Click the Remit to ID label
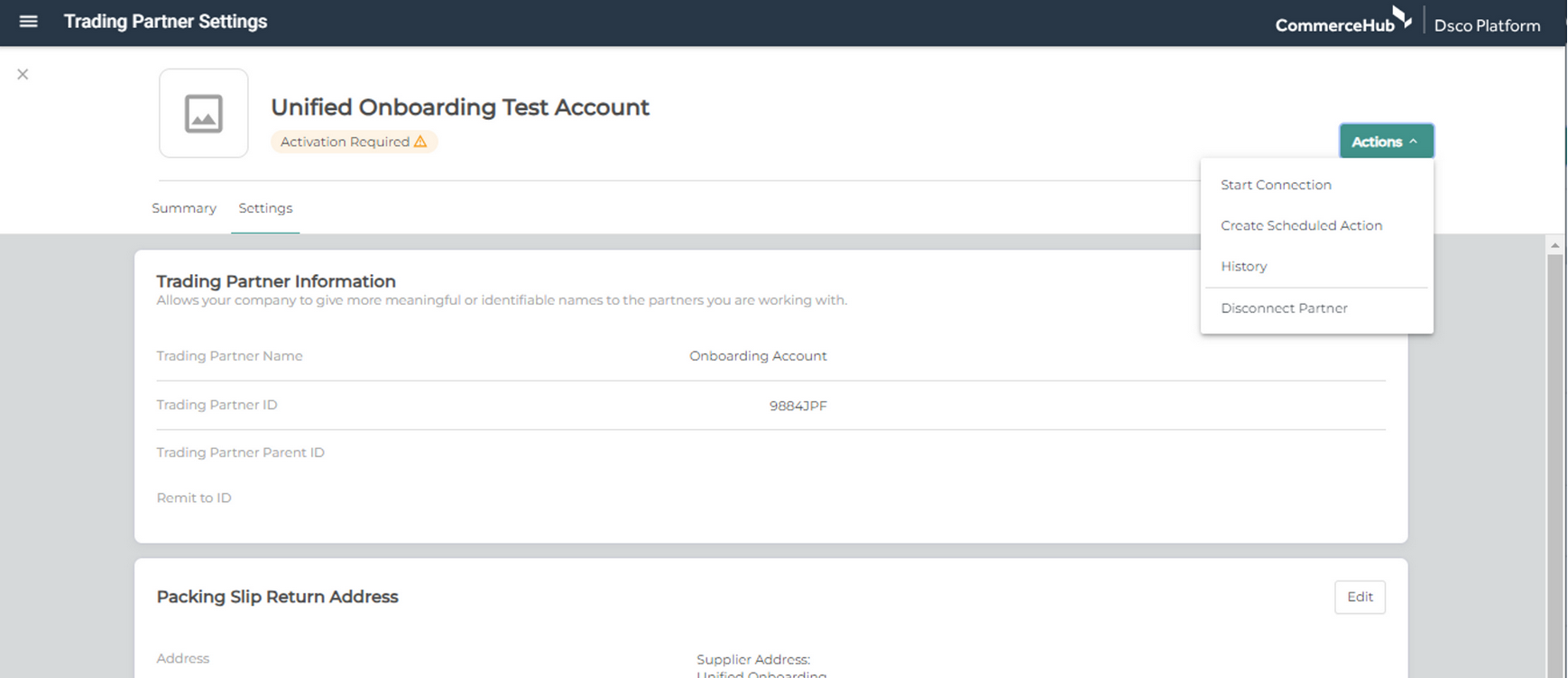The width and height of the screenshot is (1568, 678). [194, 498]
